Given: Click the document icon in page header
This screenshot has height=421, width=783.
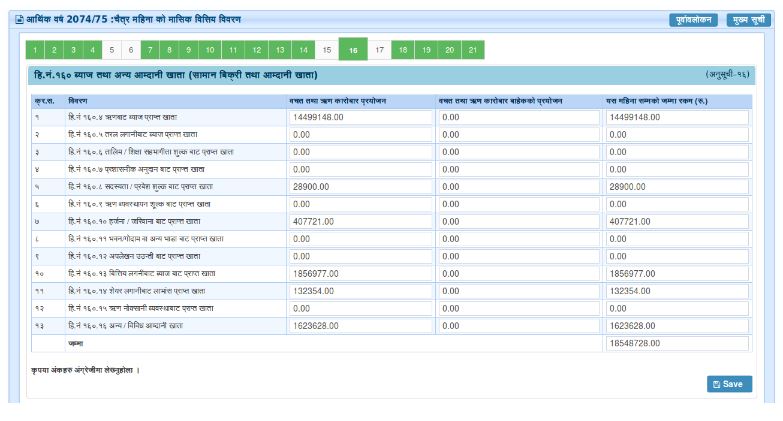Looking at the screenshot, I should click(x=19, y=20).
